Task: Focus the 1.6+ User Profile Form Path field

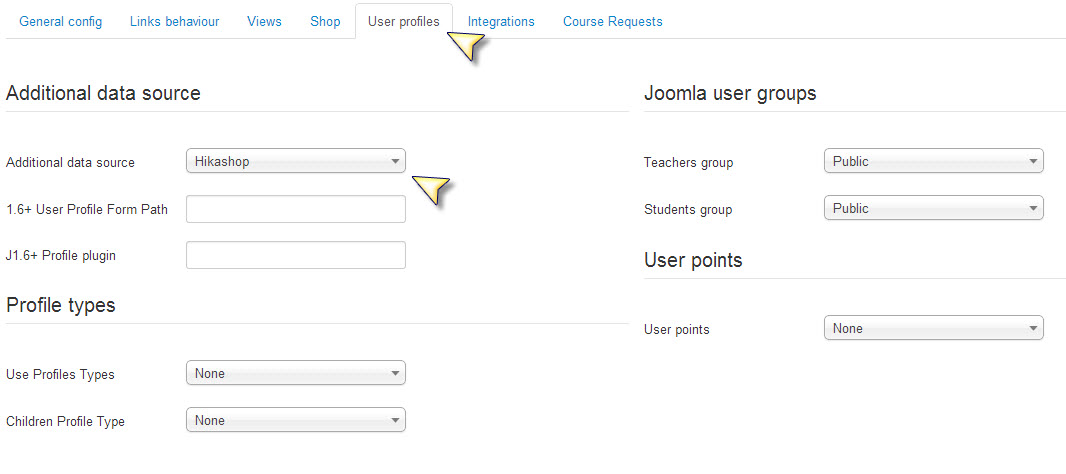Action: coord(296,209)
